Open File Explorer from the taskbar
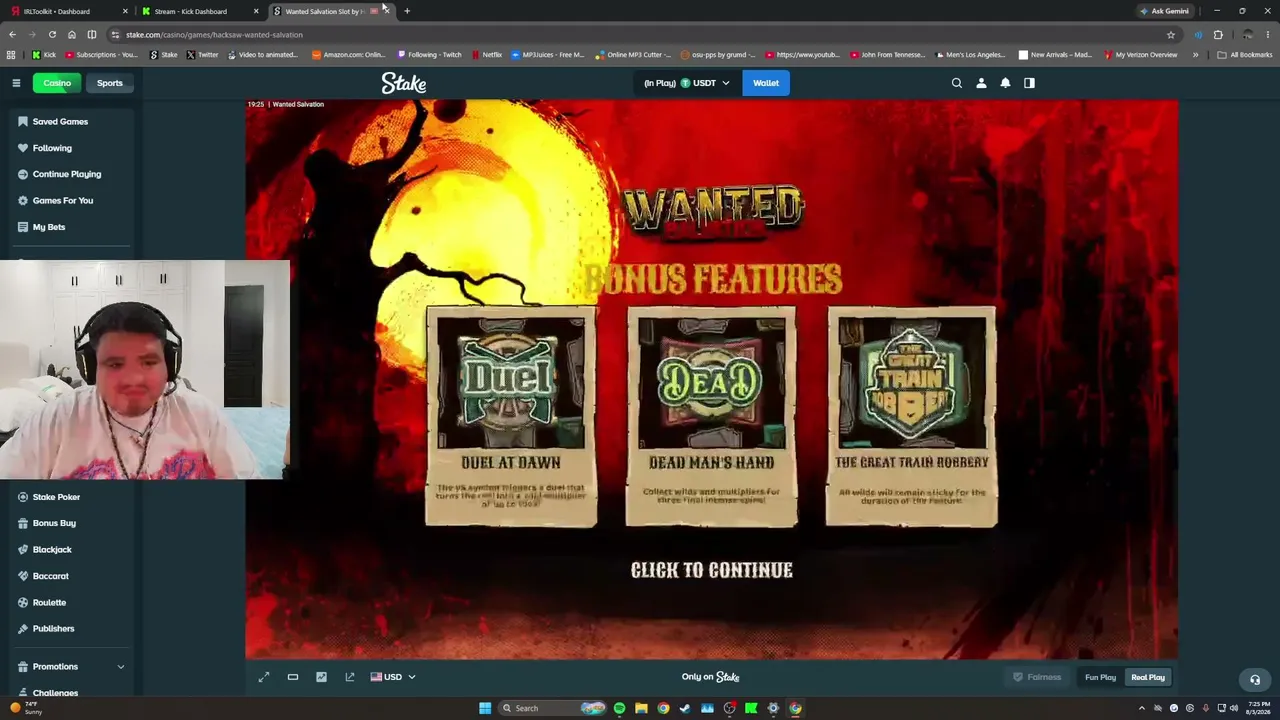Viewport: 1280px width, 720px height. pos(641,708)
